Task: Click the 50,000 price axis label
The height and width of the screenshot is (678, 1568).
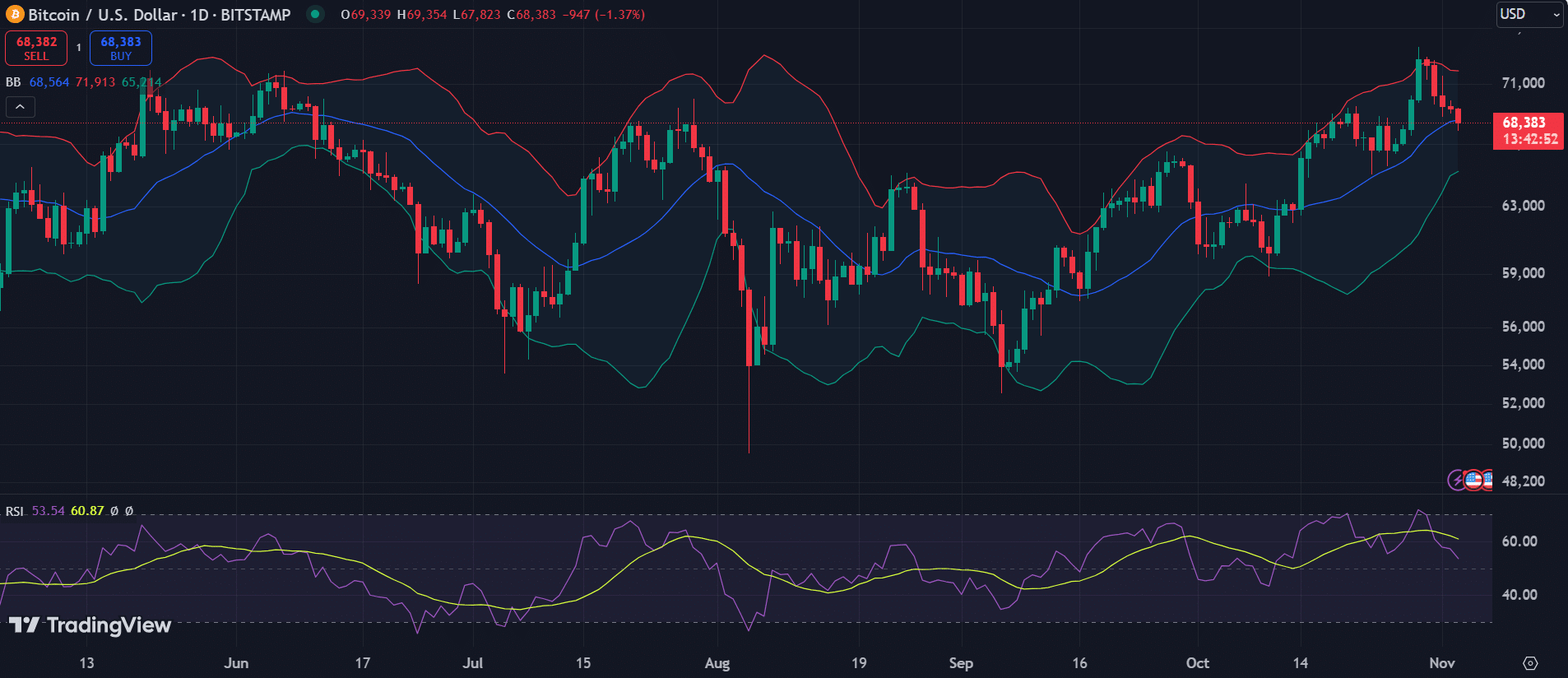Action: tap(1524, 443)
